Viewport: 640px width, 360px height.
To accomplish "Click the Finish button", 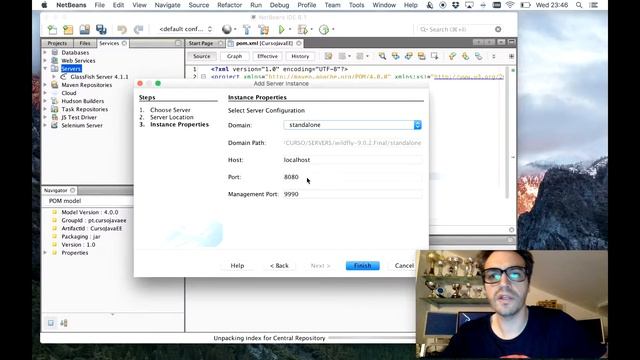I will [x=362, y=266].
